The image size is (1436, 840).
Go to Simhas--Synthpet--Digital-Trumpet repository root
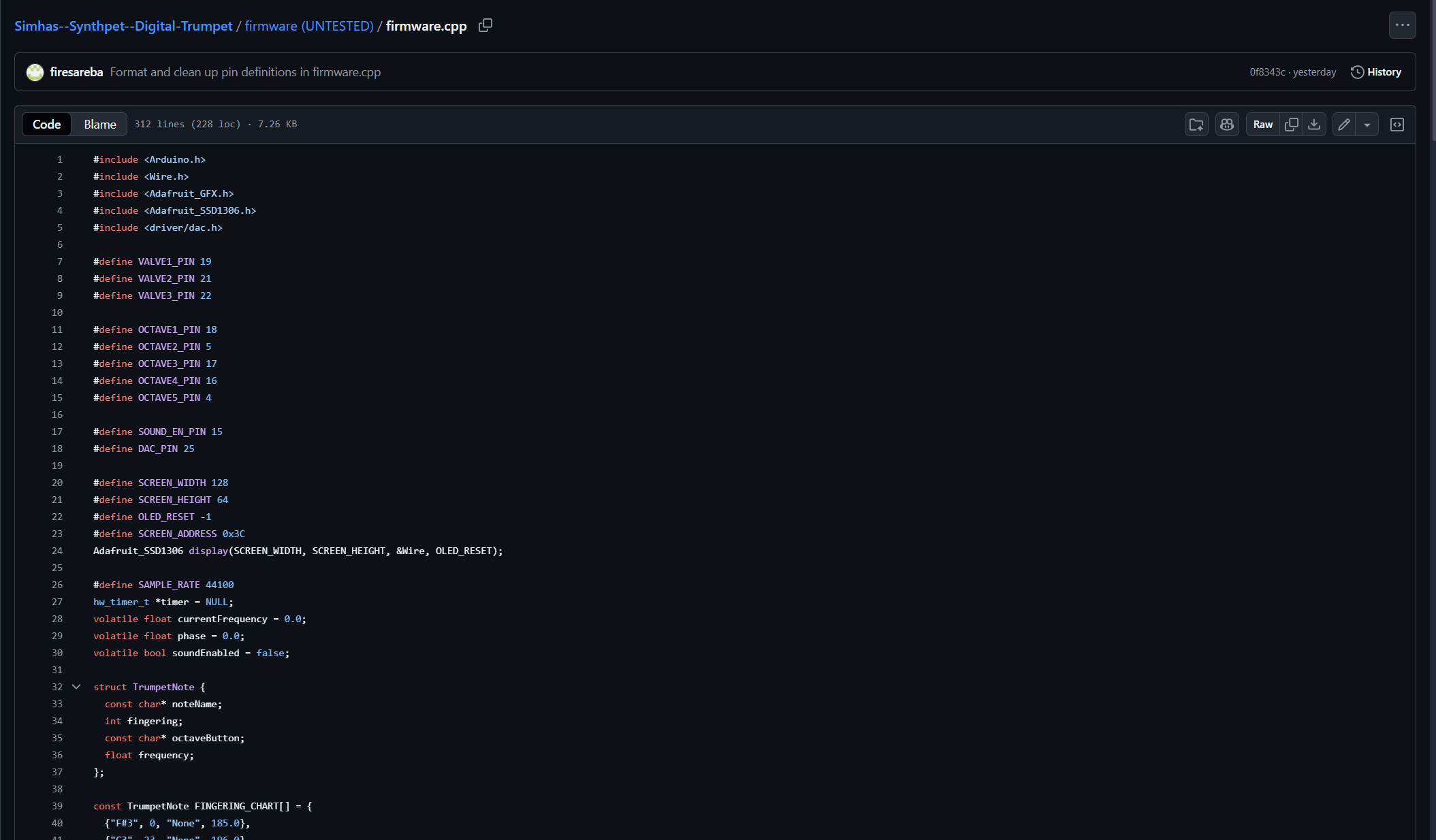click(x=123, y=26)
